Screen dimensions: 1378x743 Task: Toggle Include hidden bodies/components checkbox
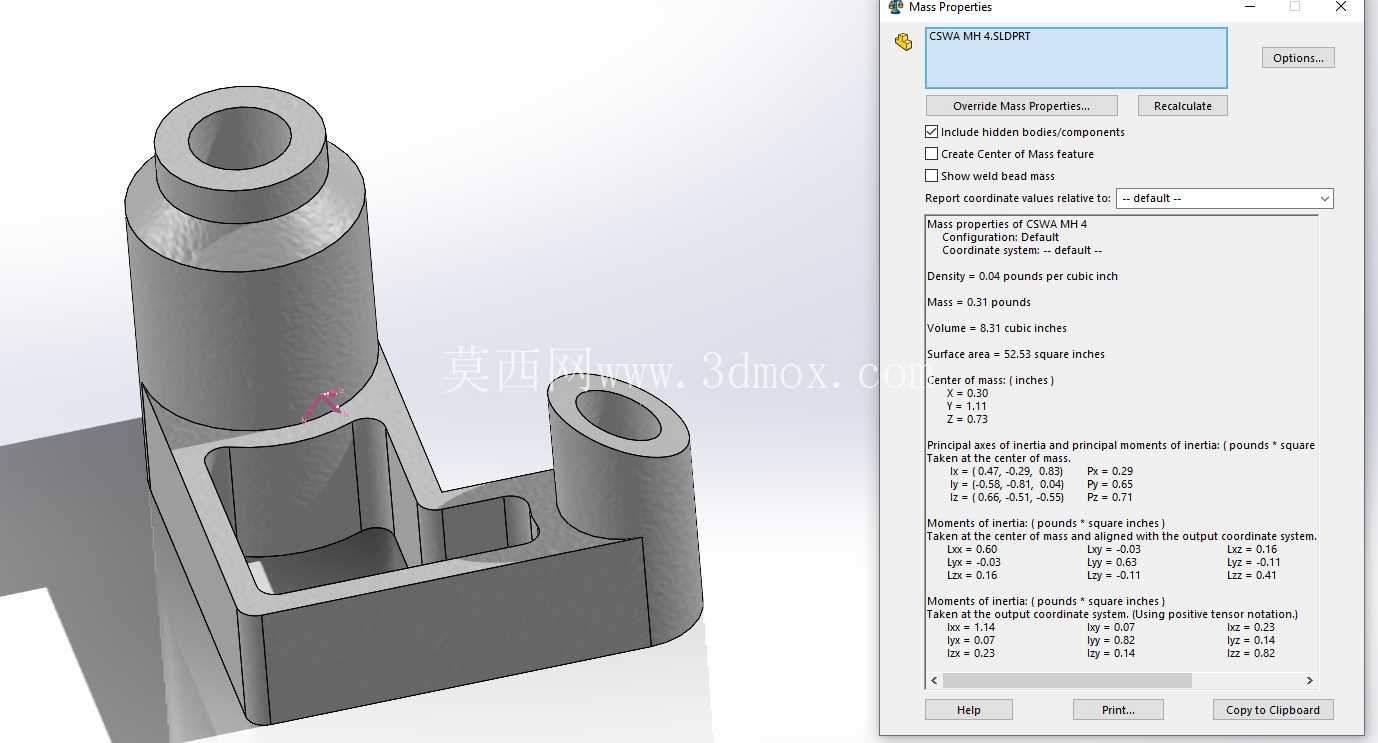(x=931, y=132)
